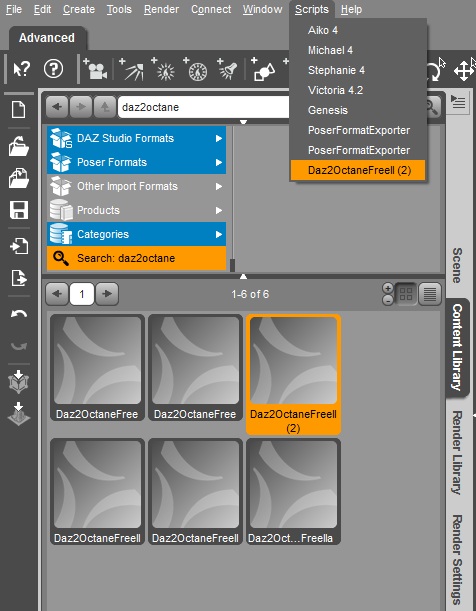The height and width of the screenshot is (611, 476).
Task: Open the Help menu
Action: click(x=351, y=9)
